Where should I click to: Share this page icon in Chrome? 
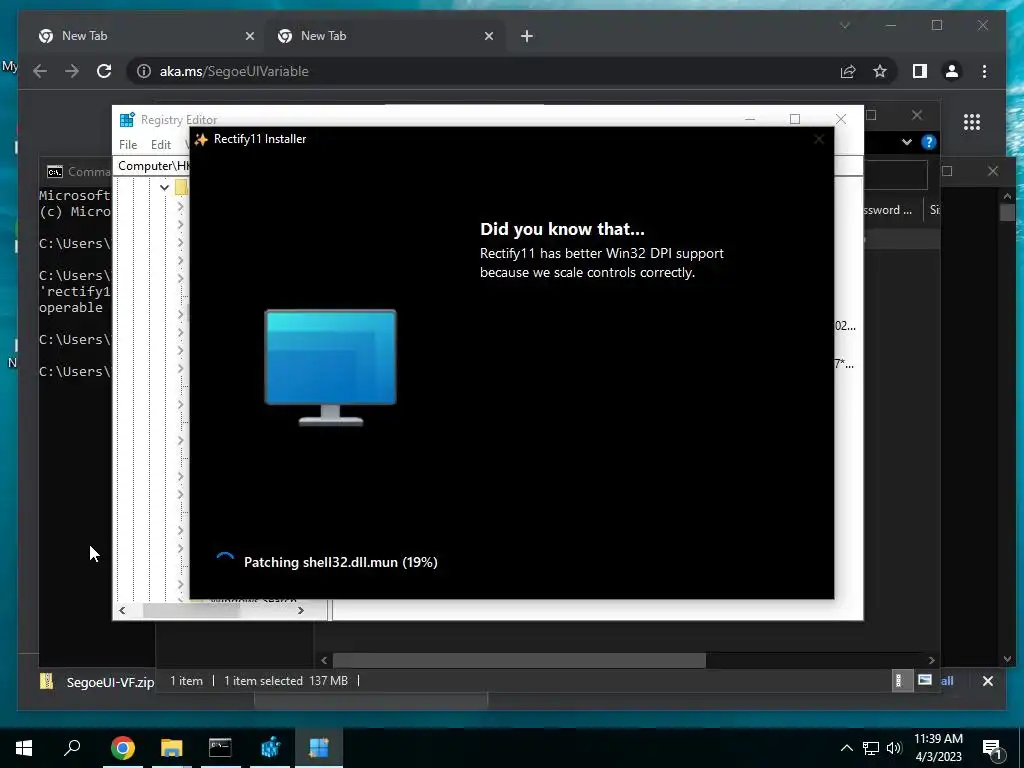pos(848,71)
